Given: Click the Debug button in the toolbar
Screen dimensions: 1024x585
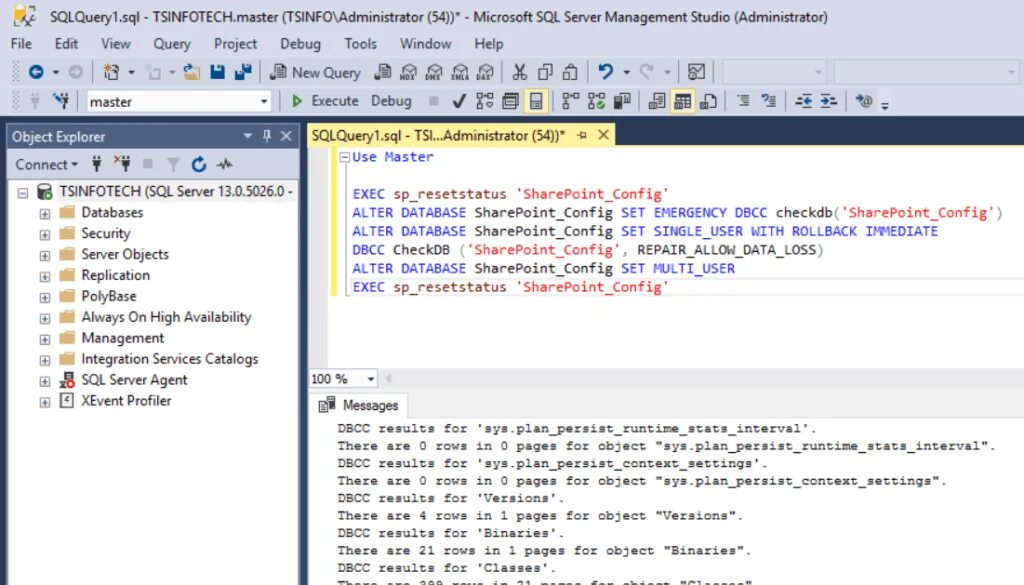Looking at the screenshot, I should click(391, 101).
